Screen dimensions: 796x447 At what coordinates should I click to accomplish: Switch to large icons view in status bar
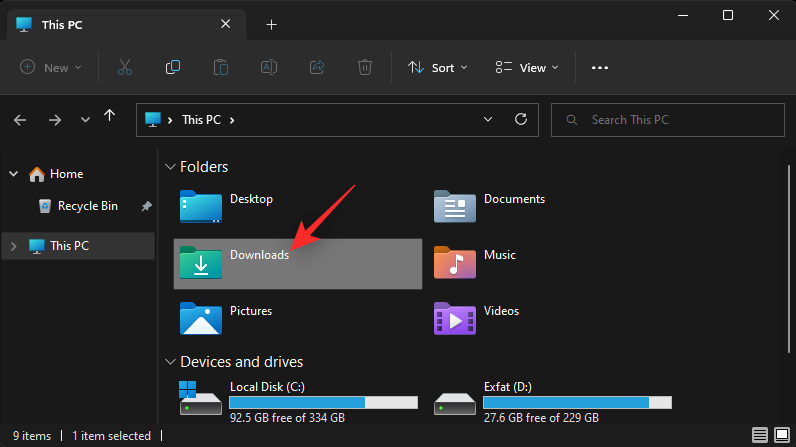[782, 435]
